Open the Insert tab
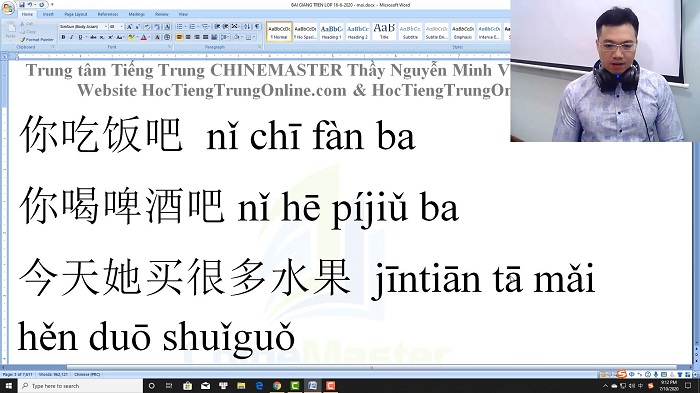 (x=48, y=14)
